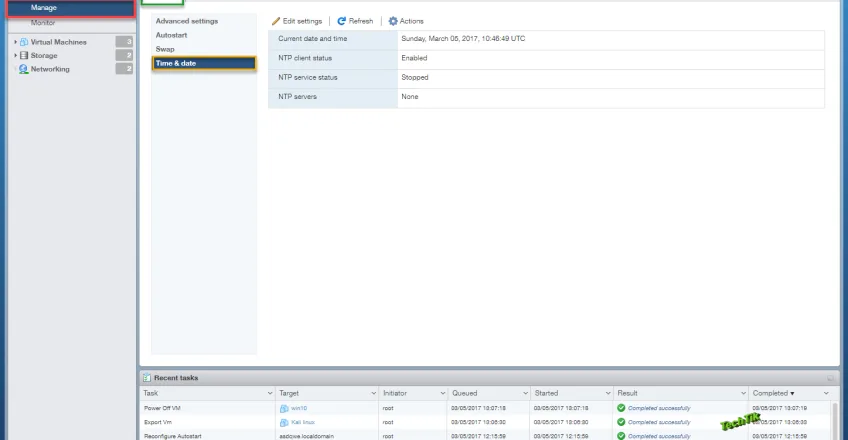Screen dimensions: 848x440
Task: Open the Actions gear menu
Action: (x=393, y=21)
